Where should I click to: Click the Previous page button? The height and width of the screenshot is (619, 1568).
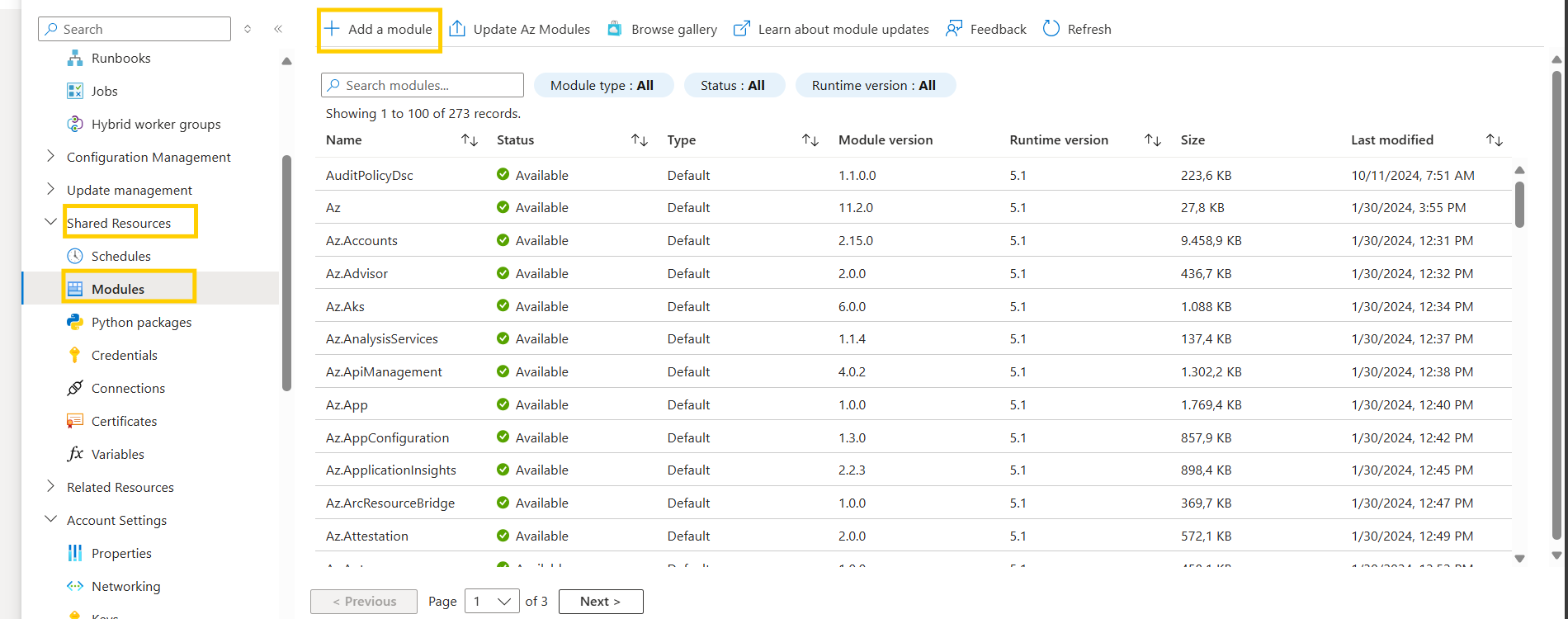point(364,602)
